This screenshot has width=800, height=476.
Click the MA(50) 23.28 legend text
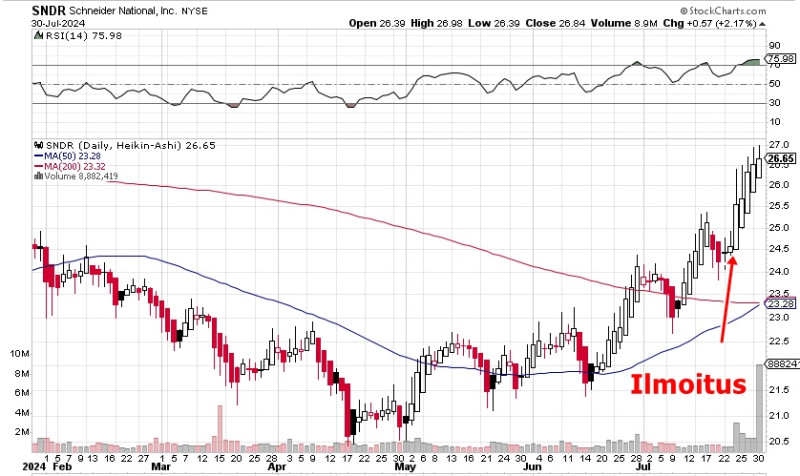[72, 156]
